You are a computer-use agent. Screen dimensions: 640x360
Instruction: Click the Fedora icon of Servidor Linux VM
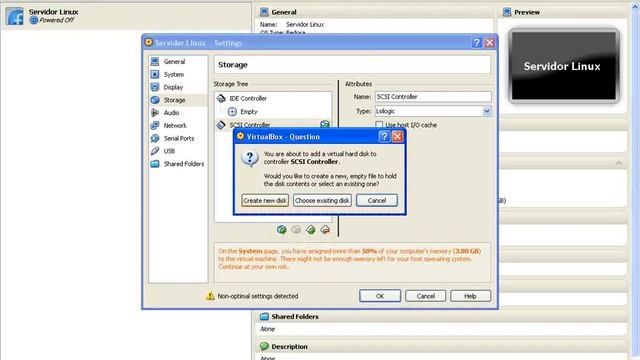pos(15,16)
